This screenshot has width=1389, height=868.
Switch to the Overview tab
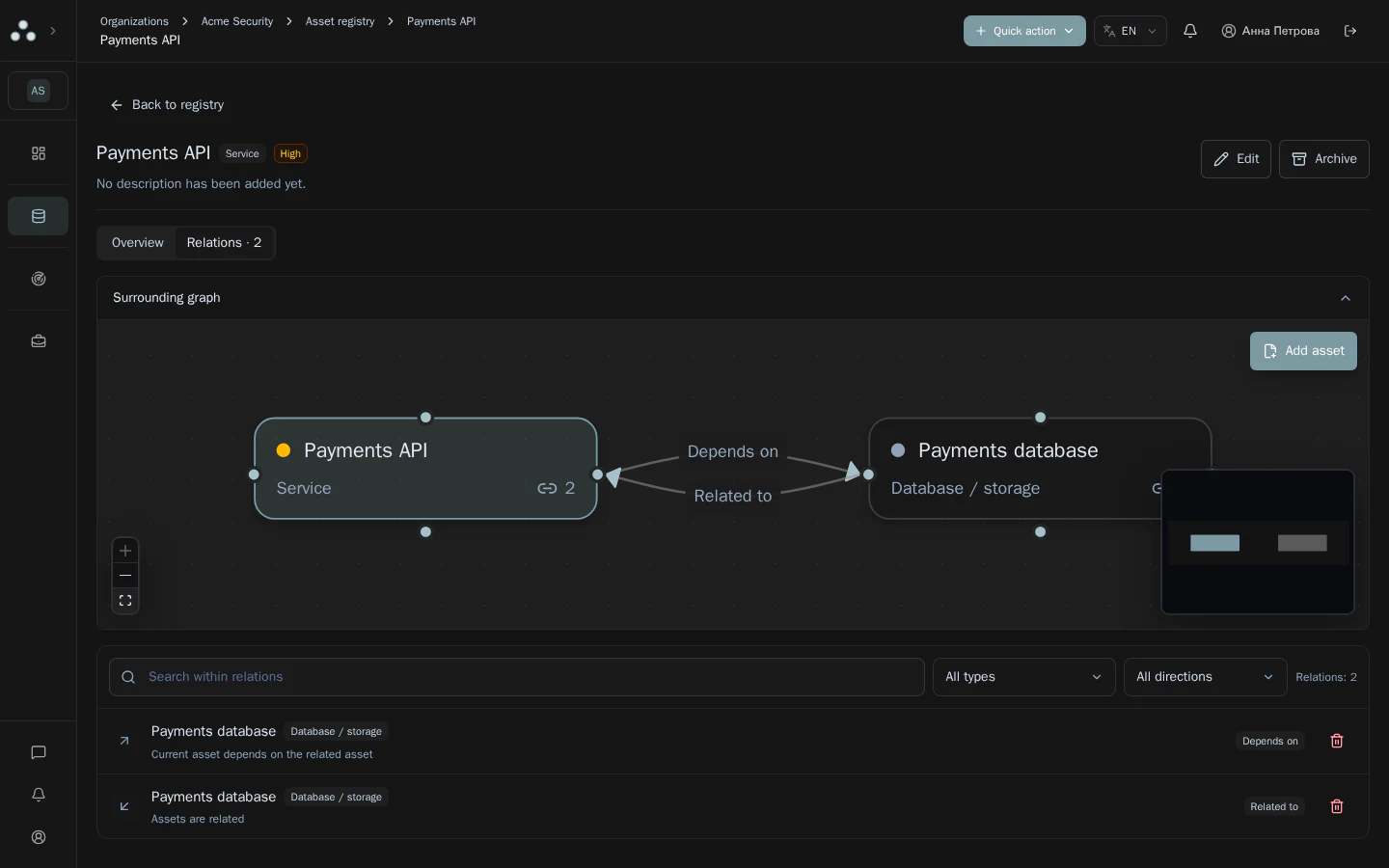[x=138, y=243]
